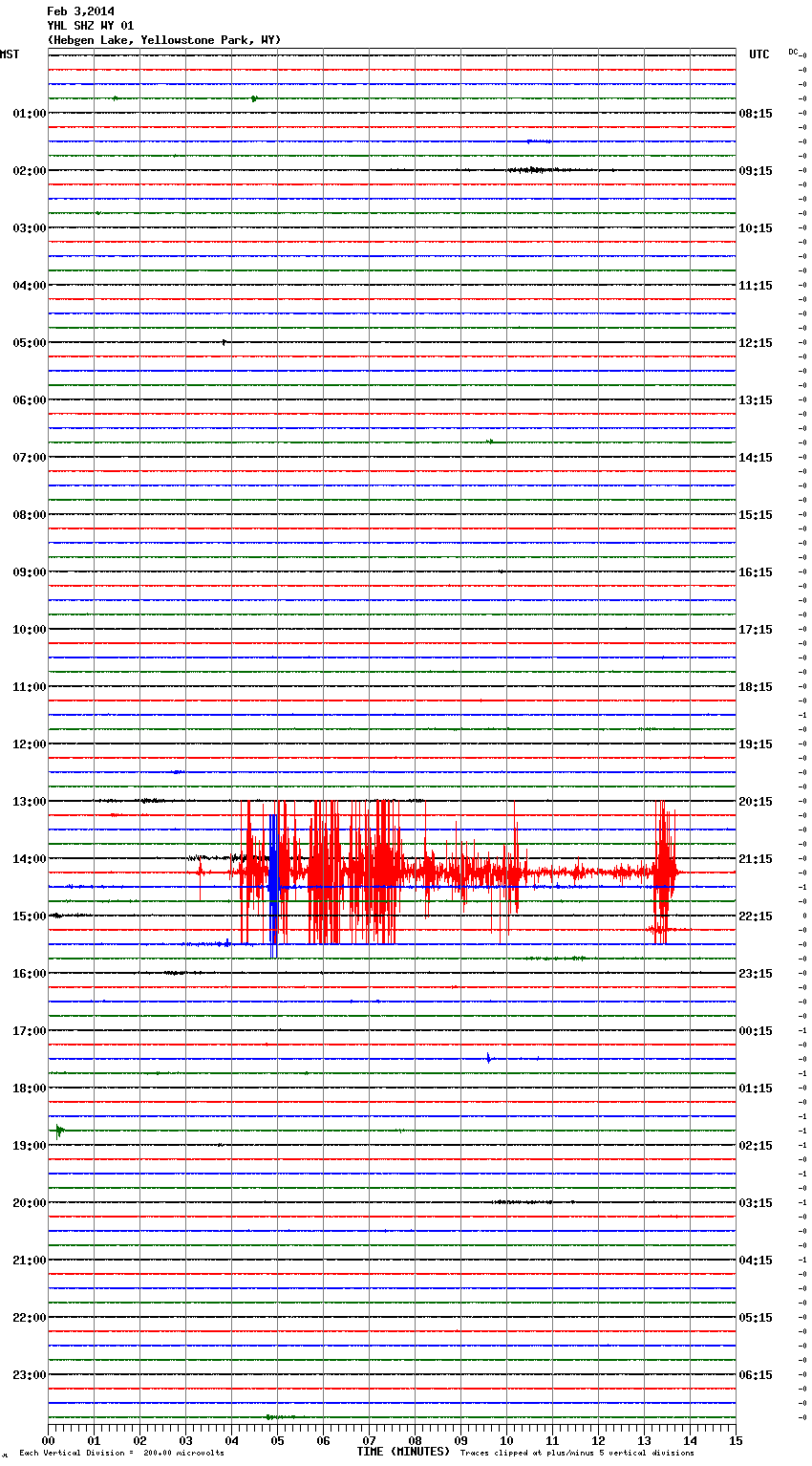Click '(Hebgen Lake, Yellowstone Park, WY)' location title
This screenshot has width=812, height=1466.
[164, 40]
